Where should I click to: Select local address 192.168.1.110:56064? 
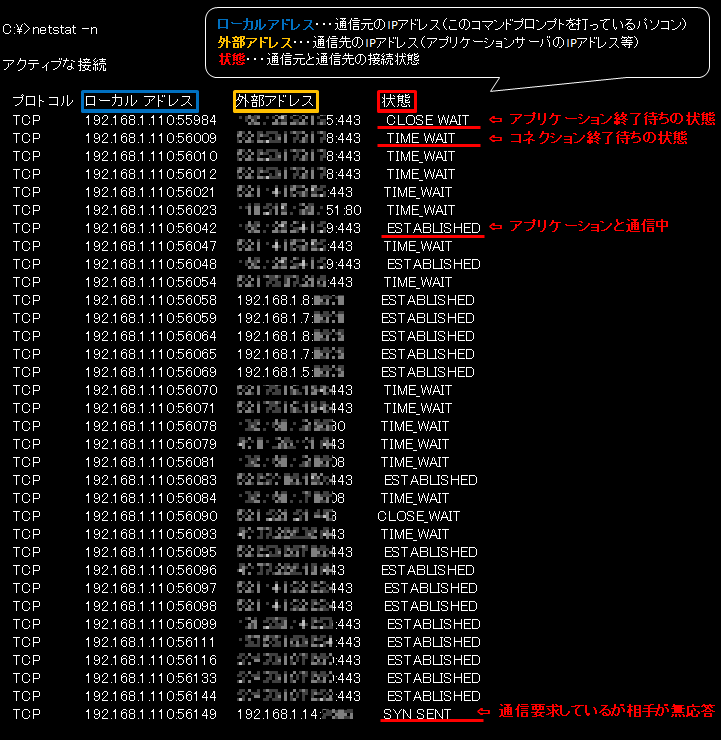tap(151, 336)
